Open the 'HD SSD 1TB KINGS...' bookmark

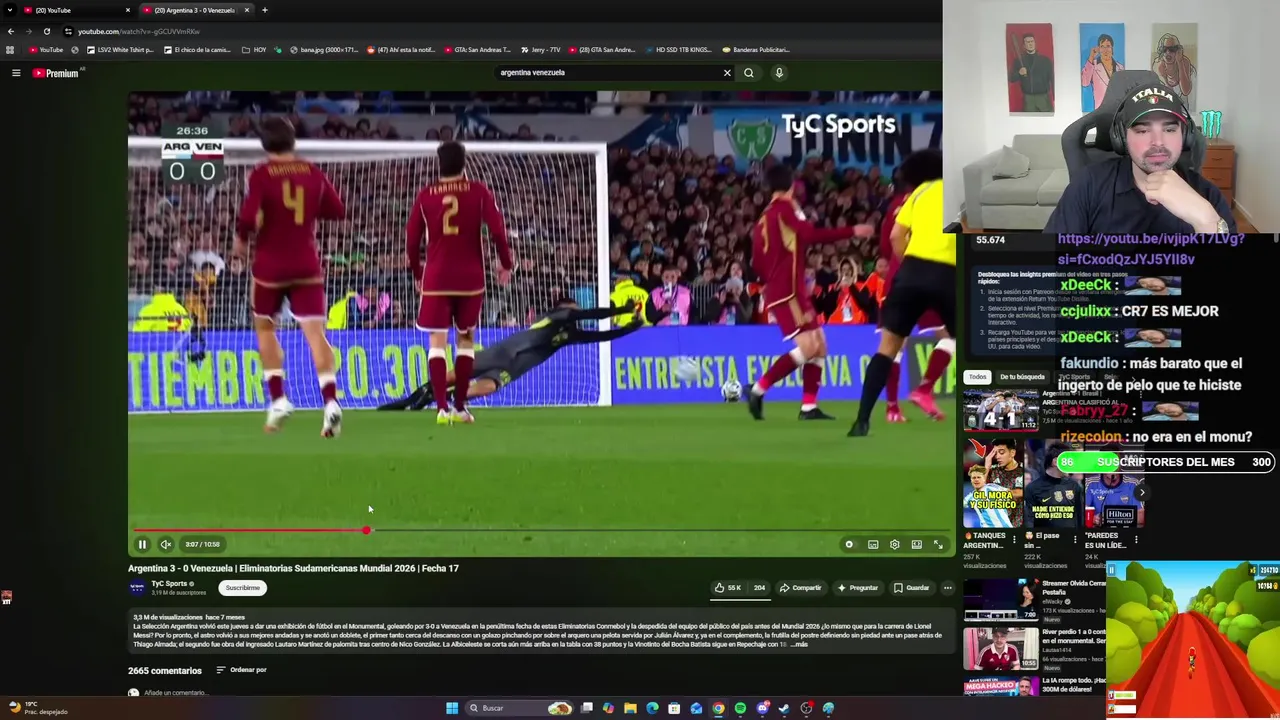coord(678,50)
